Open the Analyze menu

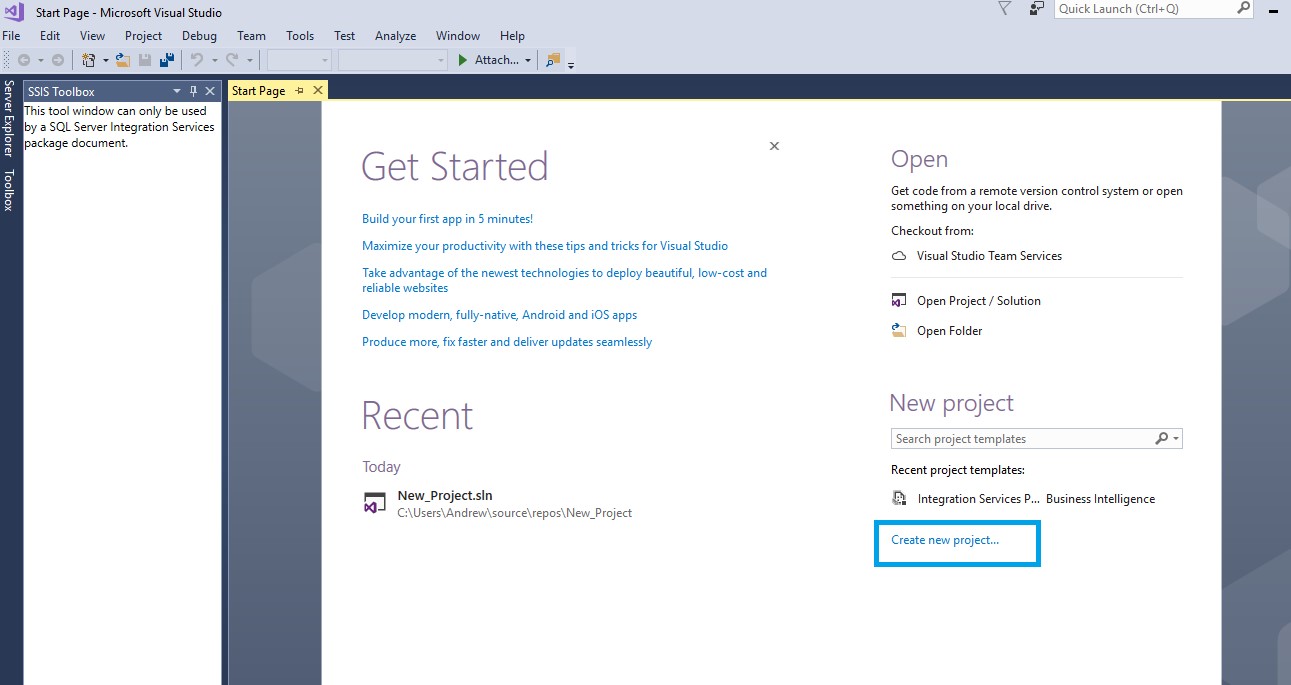coord(395,35)
